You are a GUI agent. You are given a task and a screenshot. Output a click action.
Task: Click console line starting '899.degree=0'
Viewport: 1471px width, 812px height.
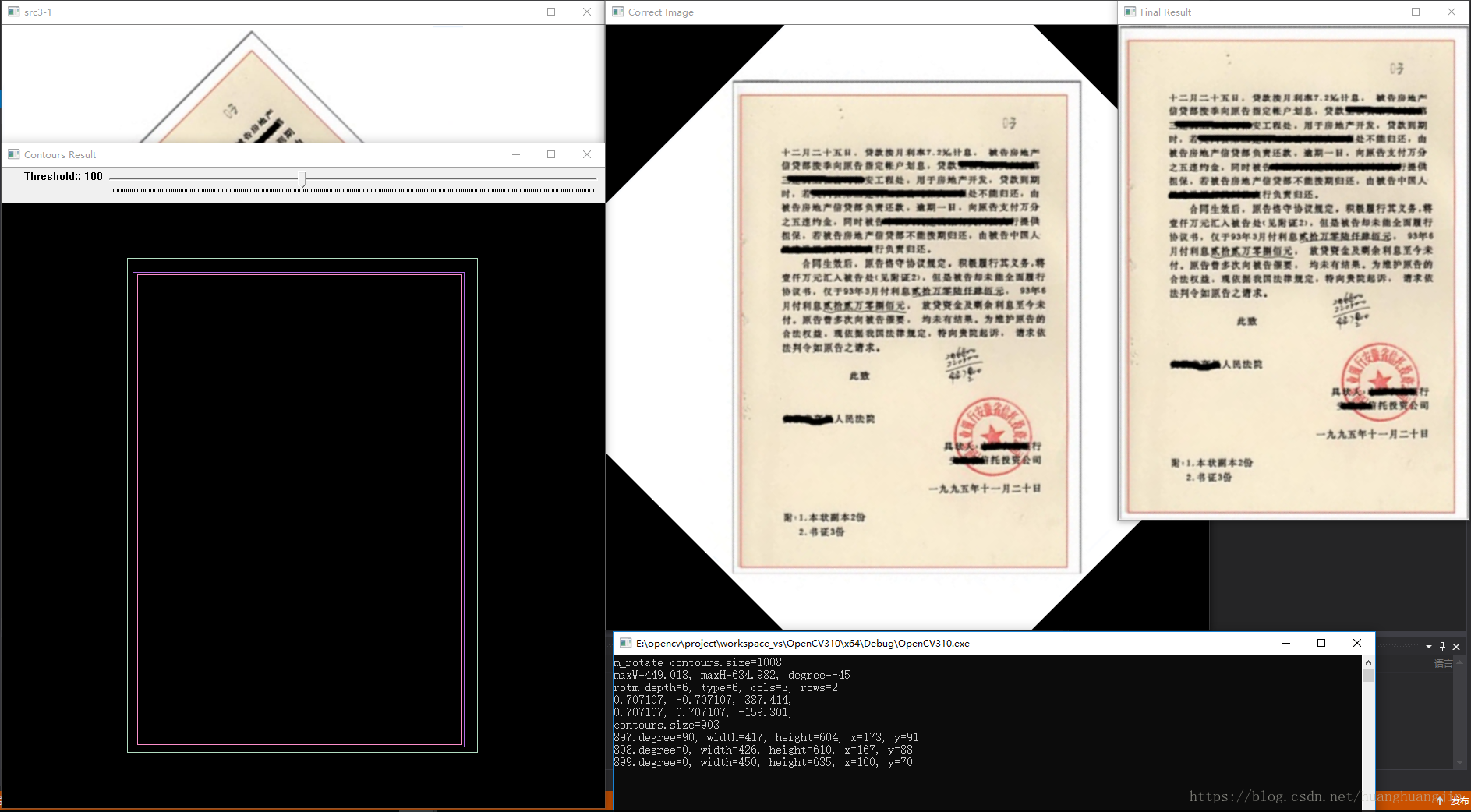762,762
